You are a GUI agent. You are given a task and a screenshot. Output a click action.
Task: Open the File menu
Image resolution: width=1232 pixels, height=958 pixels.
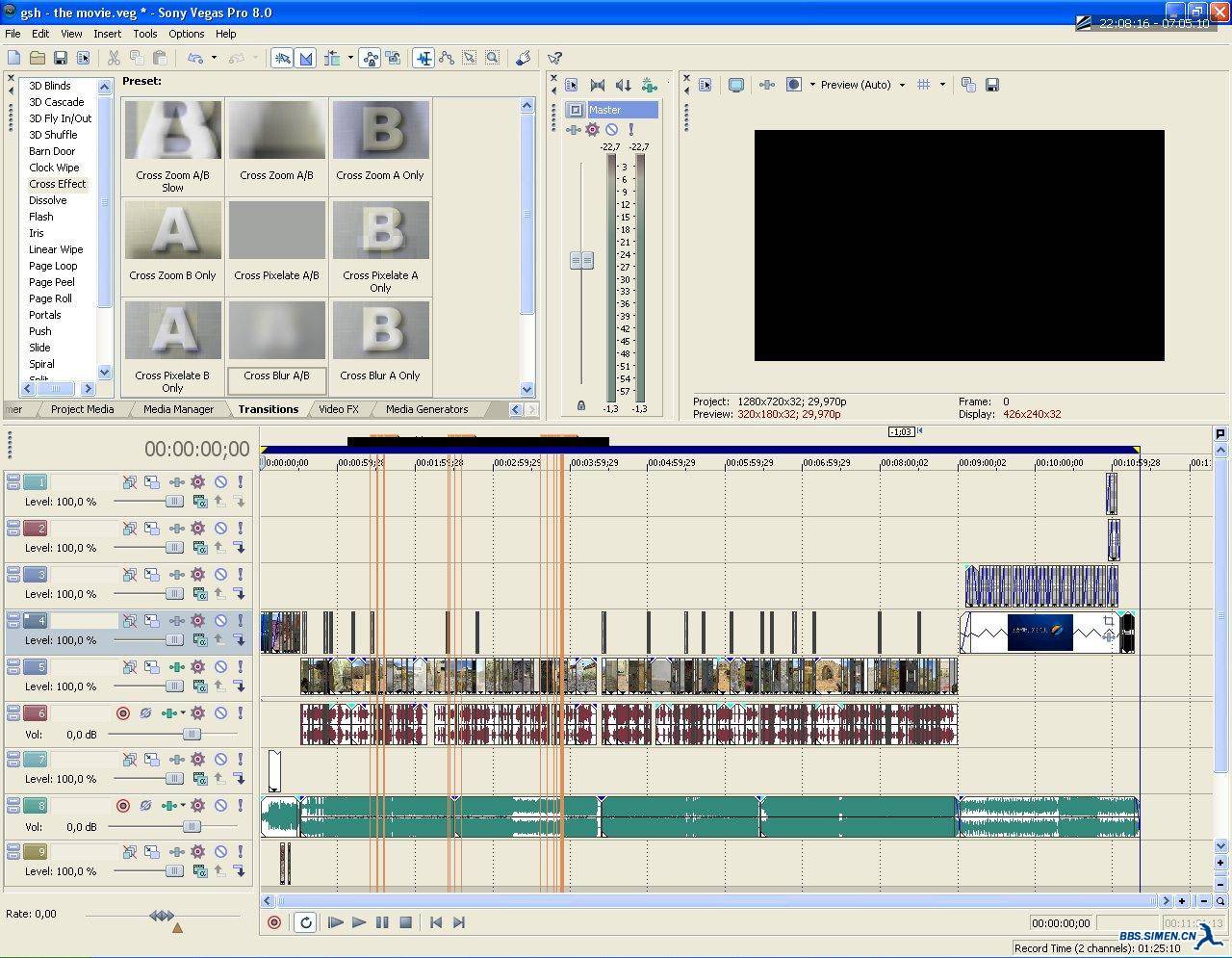13,34
